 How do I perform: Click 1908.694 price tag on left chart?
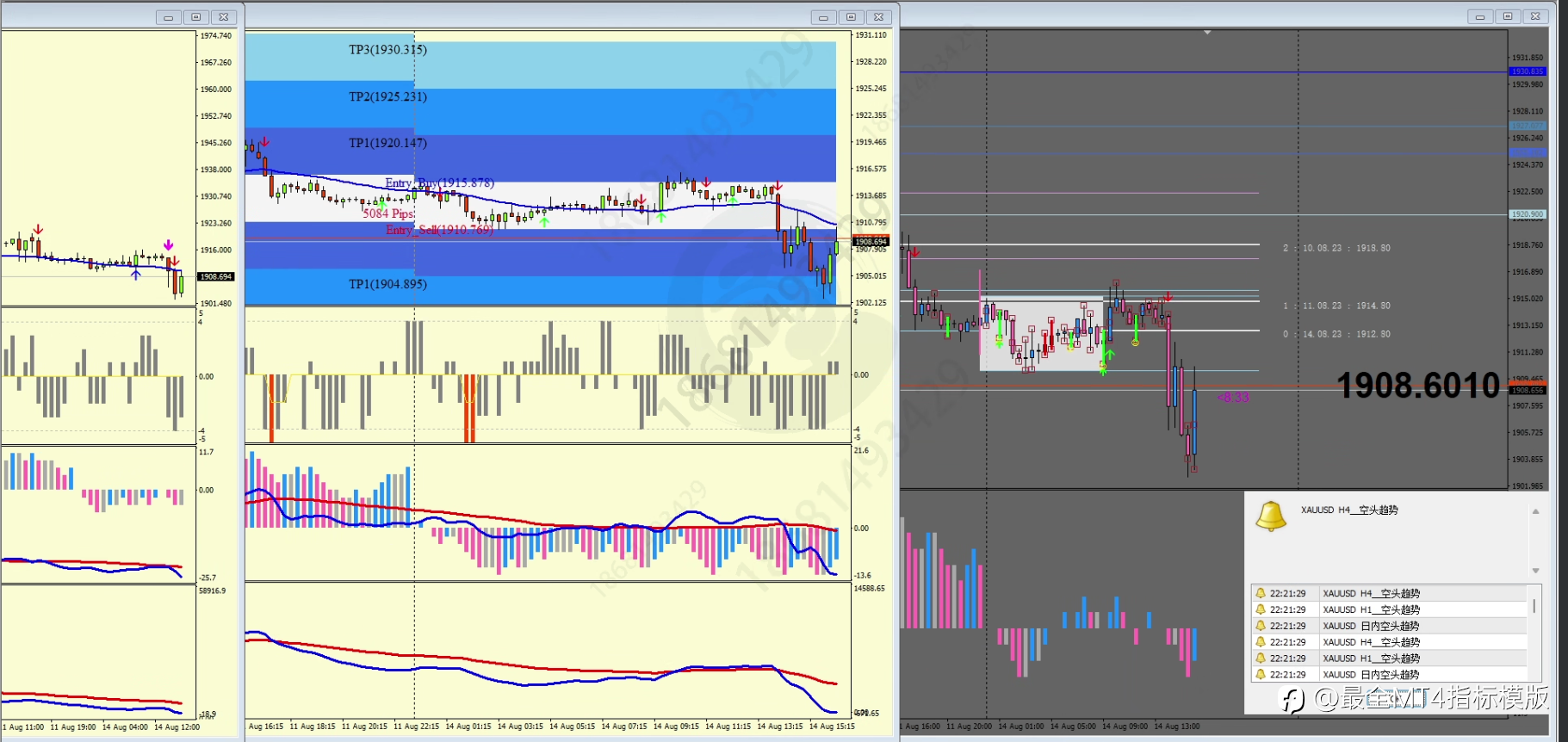(216, 276)
